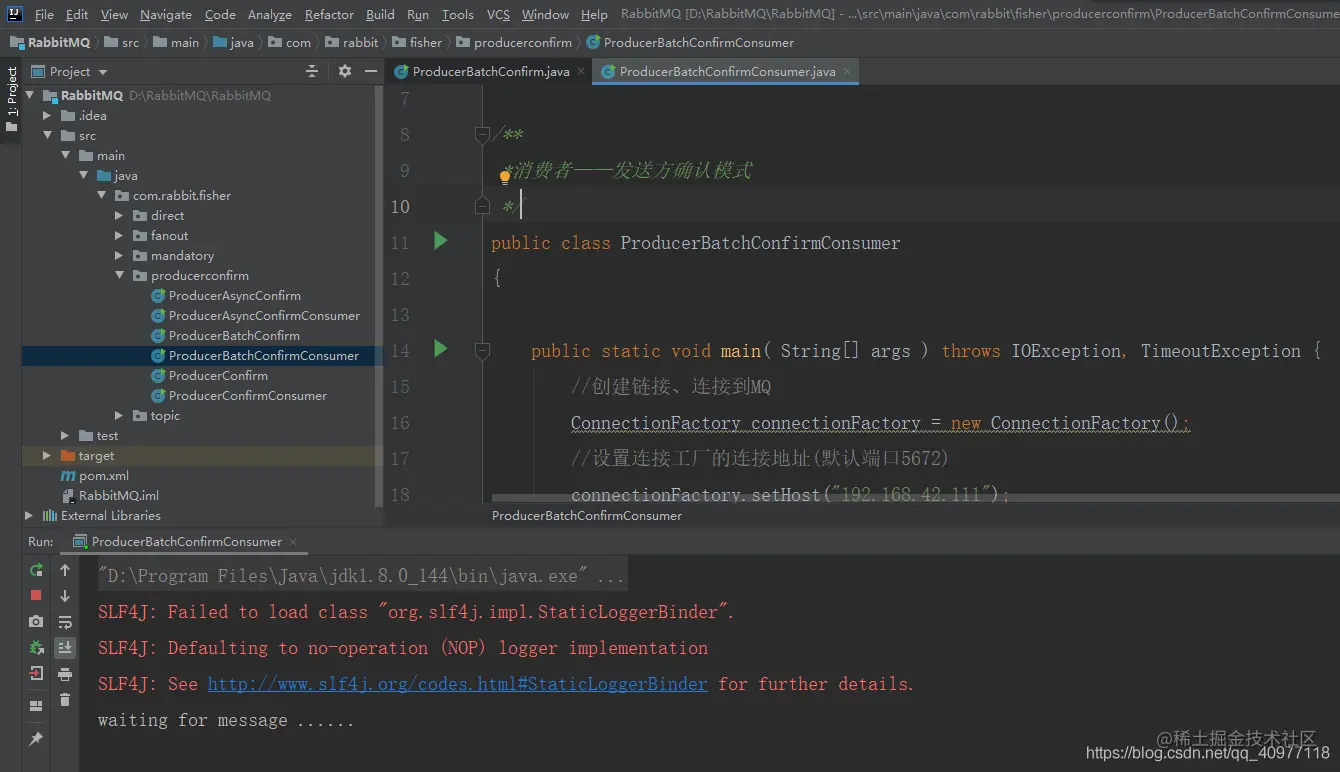
Task: Stop the running process with the red square
Action: [36, 595]
